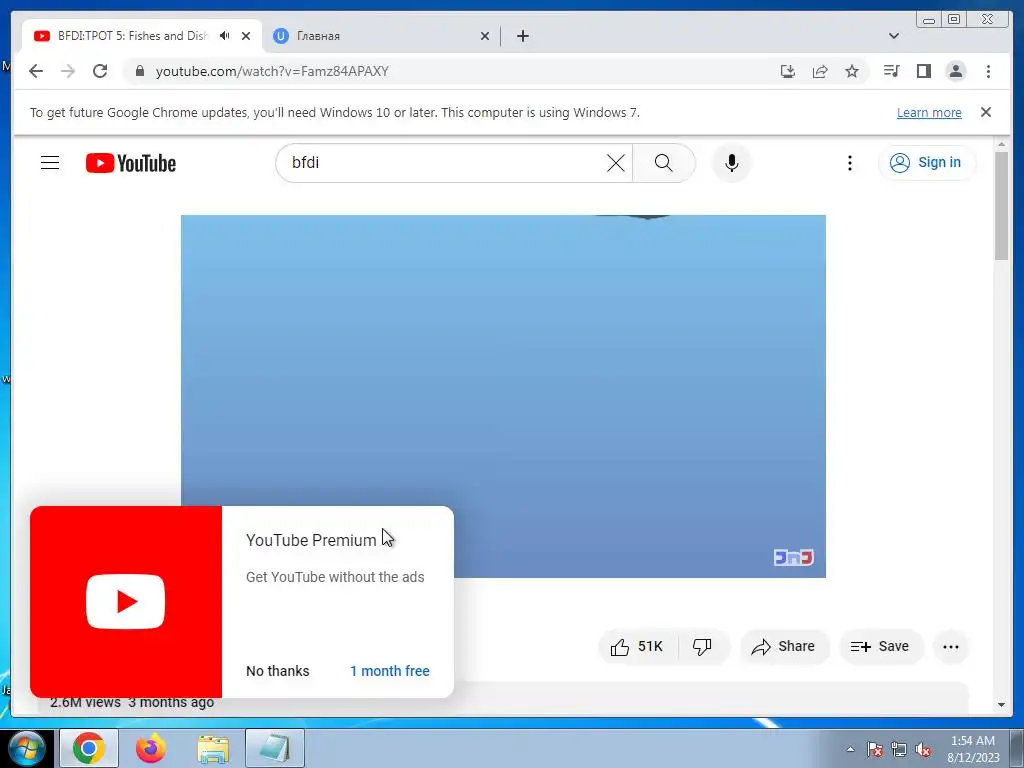Clear the bfdi search query
The width and height of the screenshot is (1024, 768).
pyautogui.click(x=616, y=163)
